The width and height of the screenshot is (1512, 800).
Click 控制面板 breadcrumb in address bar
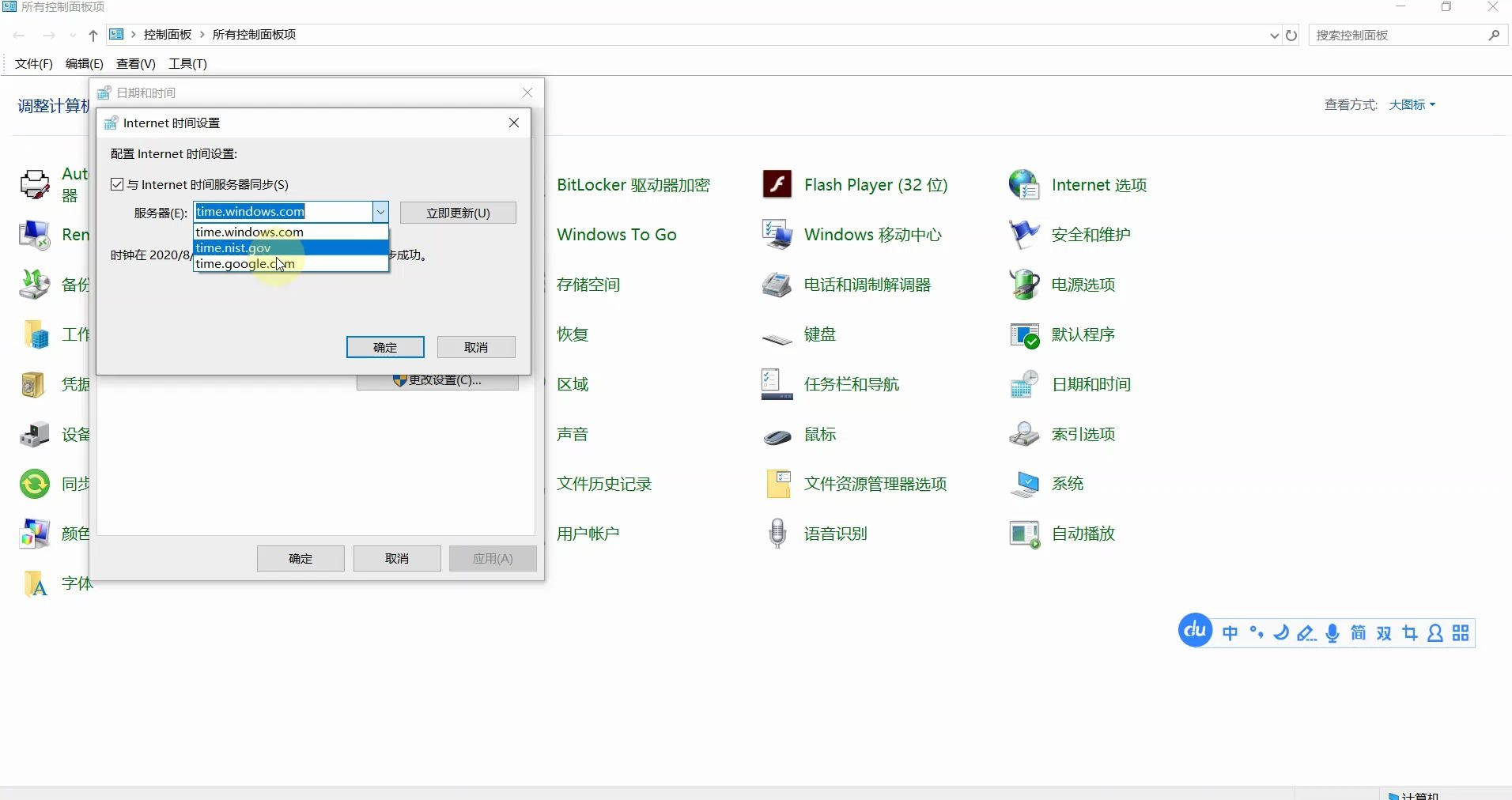click(x=168, y=35)
